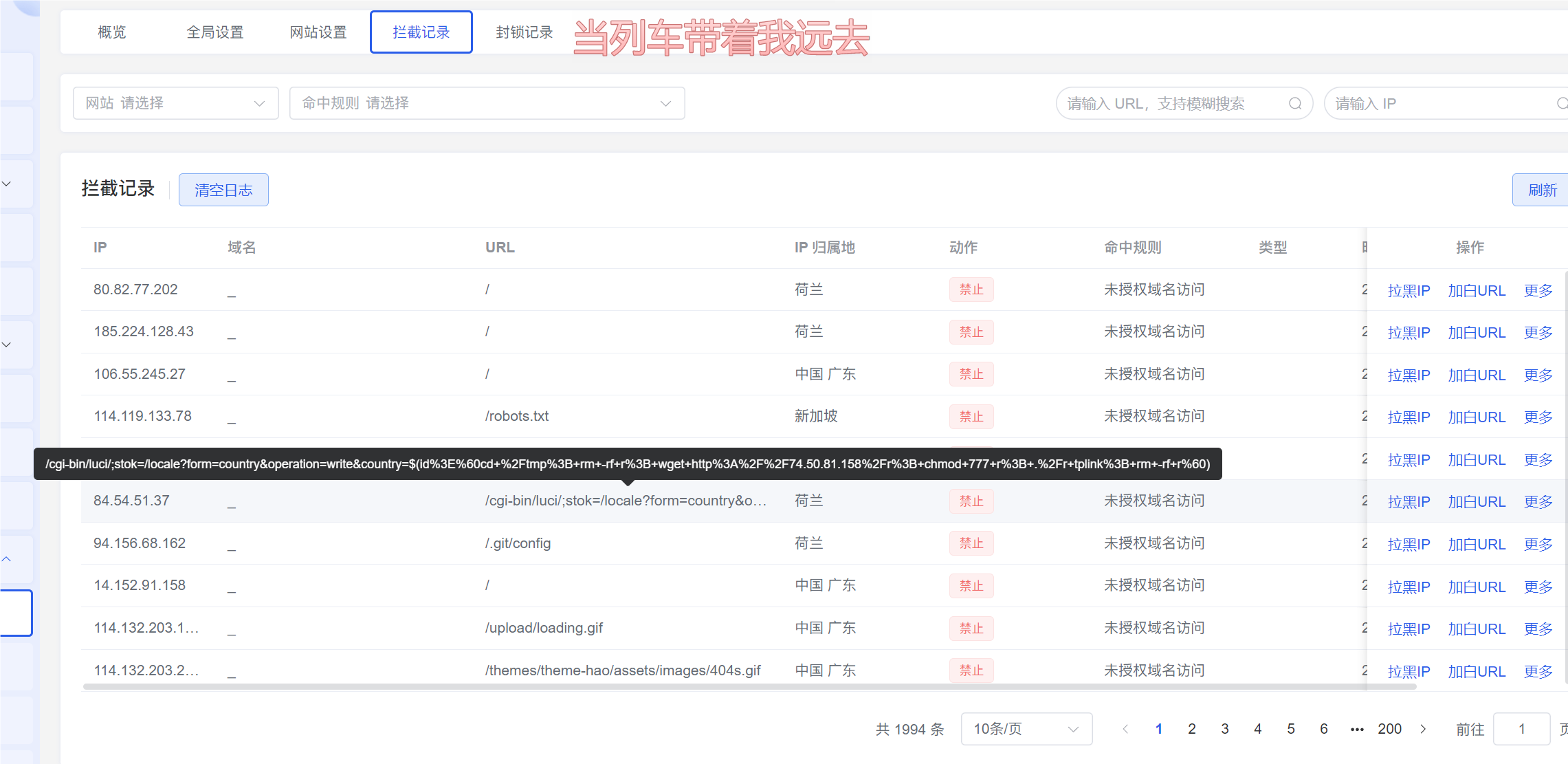
Task: Go to page 200 in pagination
Action: point(1389,729)
